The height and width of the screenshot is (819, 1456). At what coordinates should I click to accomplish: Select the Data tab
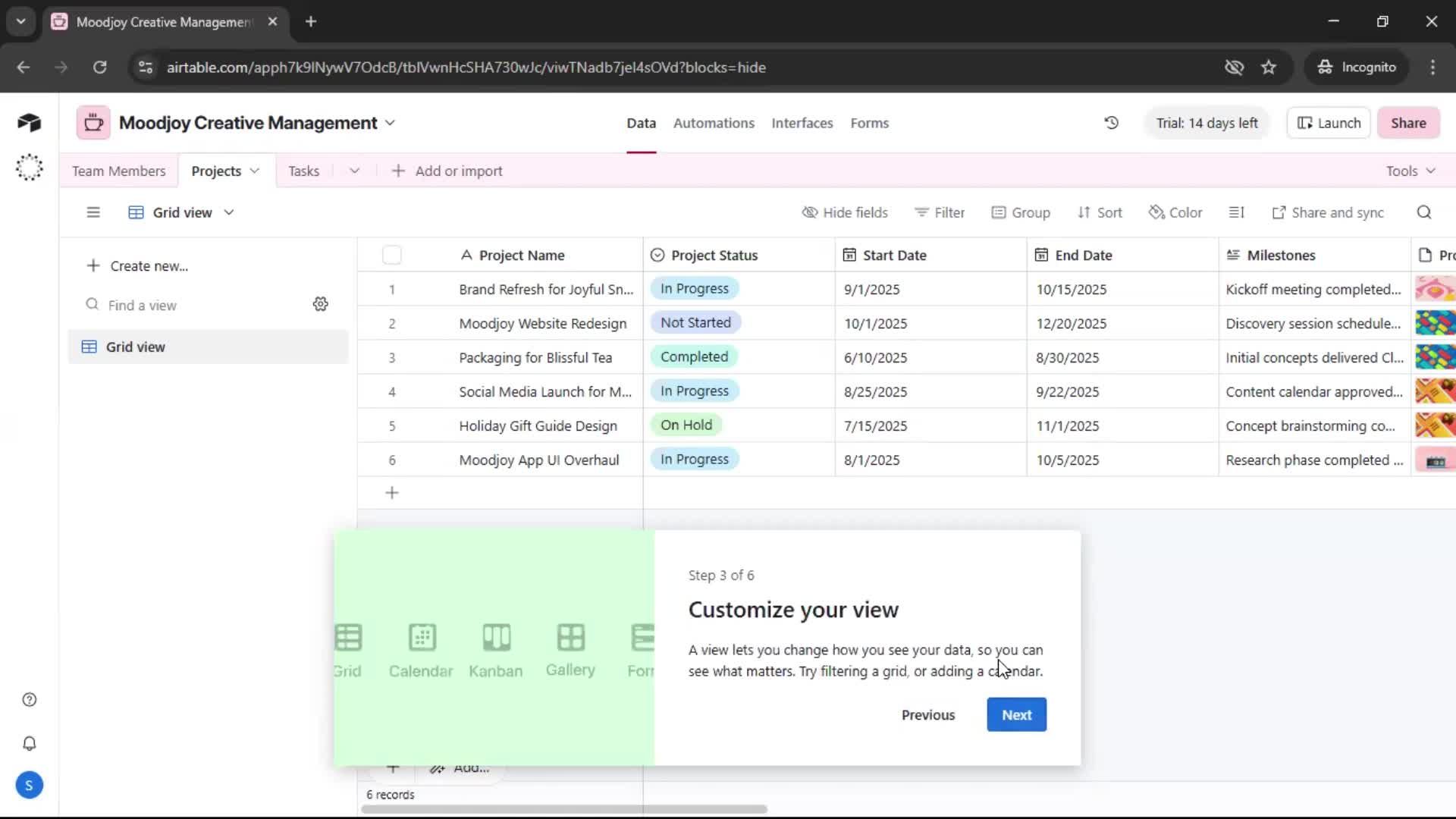coord(641,123)
